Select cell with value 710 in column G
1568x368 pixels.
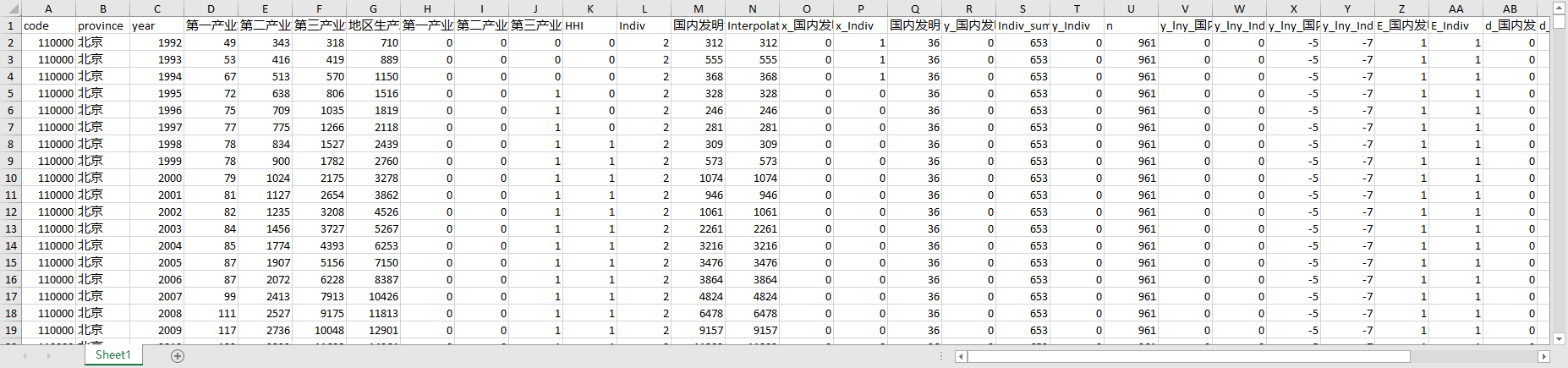373,42
